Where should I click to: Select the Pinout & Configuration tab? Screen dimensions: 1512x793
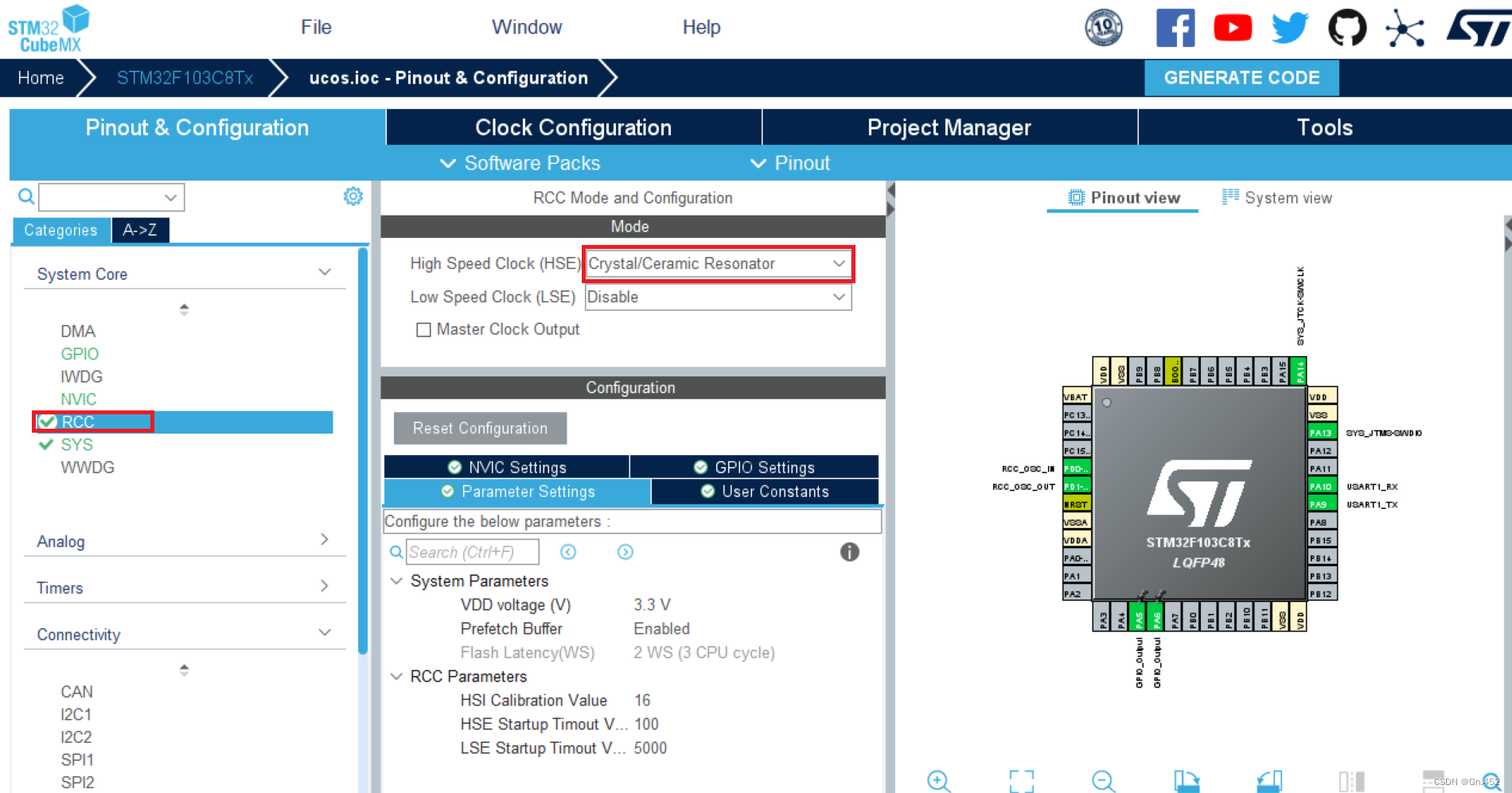click(197, 127)
